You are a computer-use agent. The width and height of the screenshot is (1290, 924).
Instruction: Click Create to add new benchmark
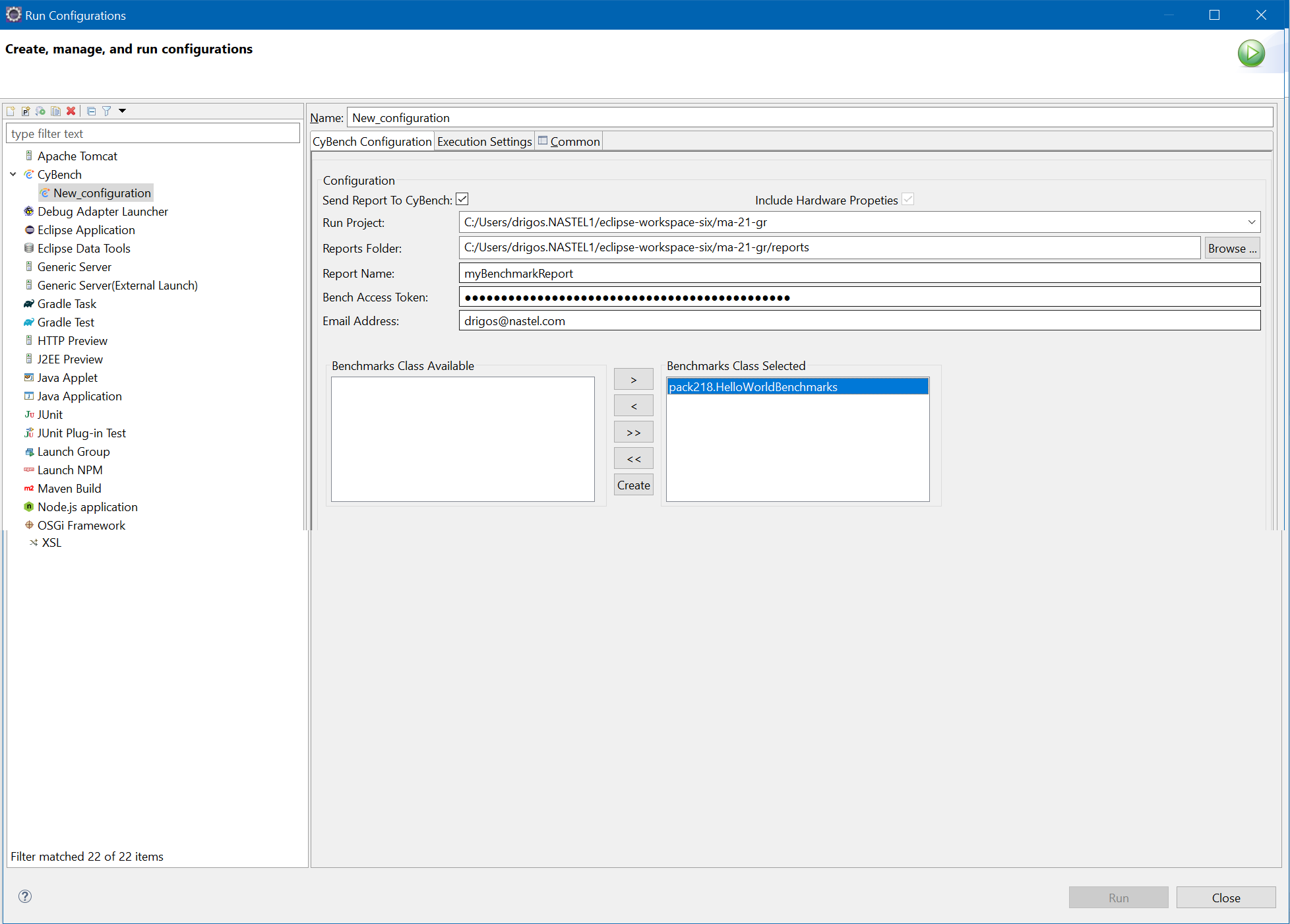pos(633,485)
